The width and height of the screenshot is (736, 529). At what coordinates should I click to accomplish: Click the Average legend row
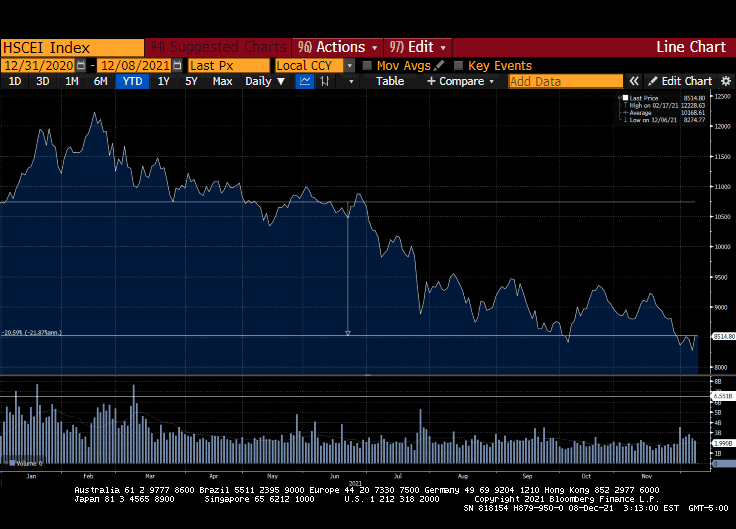click(664, 113)
